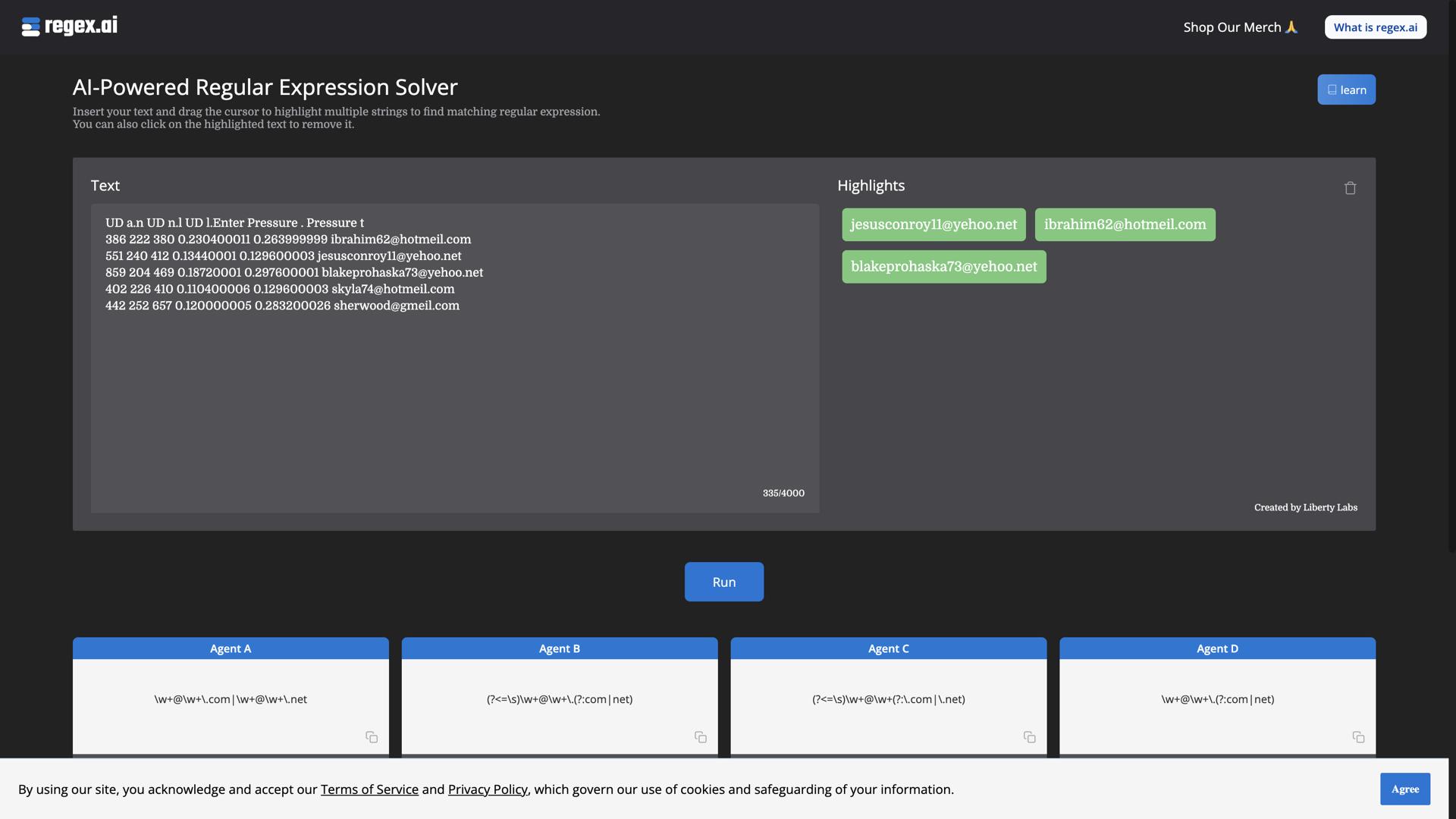The image size is (1456, 819).
Task: Open the Terms of Service link
Action: [369, 789]
